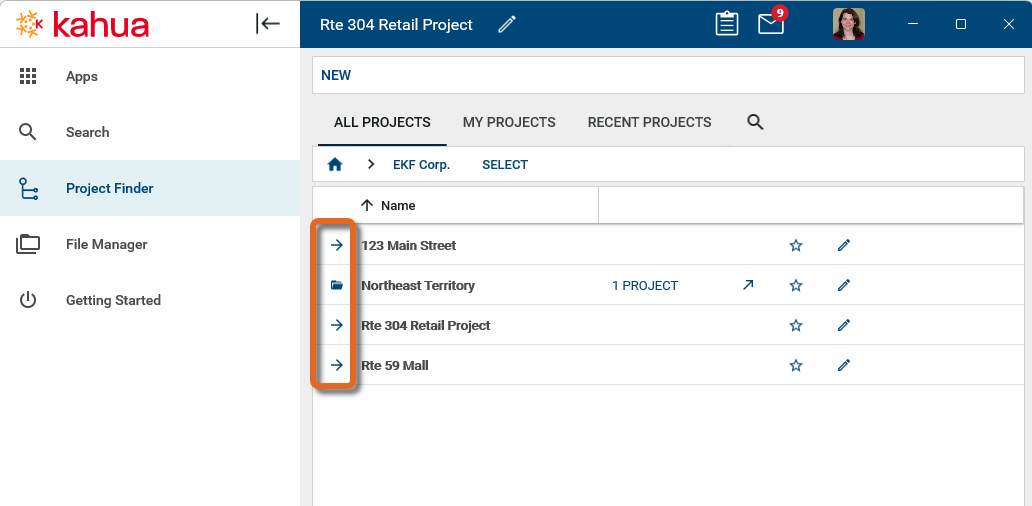Open Rte 59 Mall via arrow icon
The width and height of the screenshot is (1032, 506).
(337, 365)
